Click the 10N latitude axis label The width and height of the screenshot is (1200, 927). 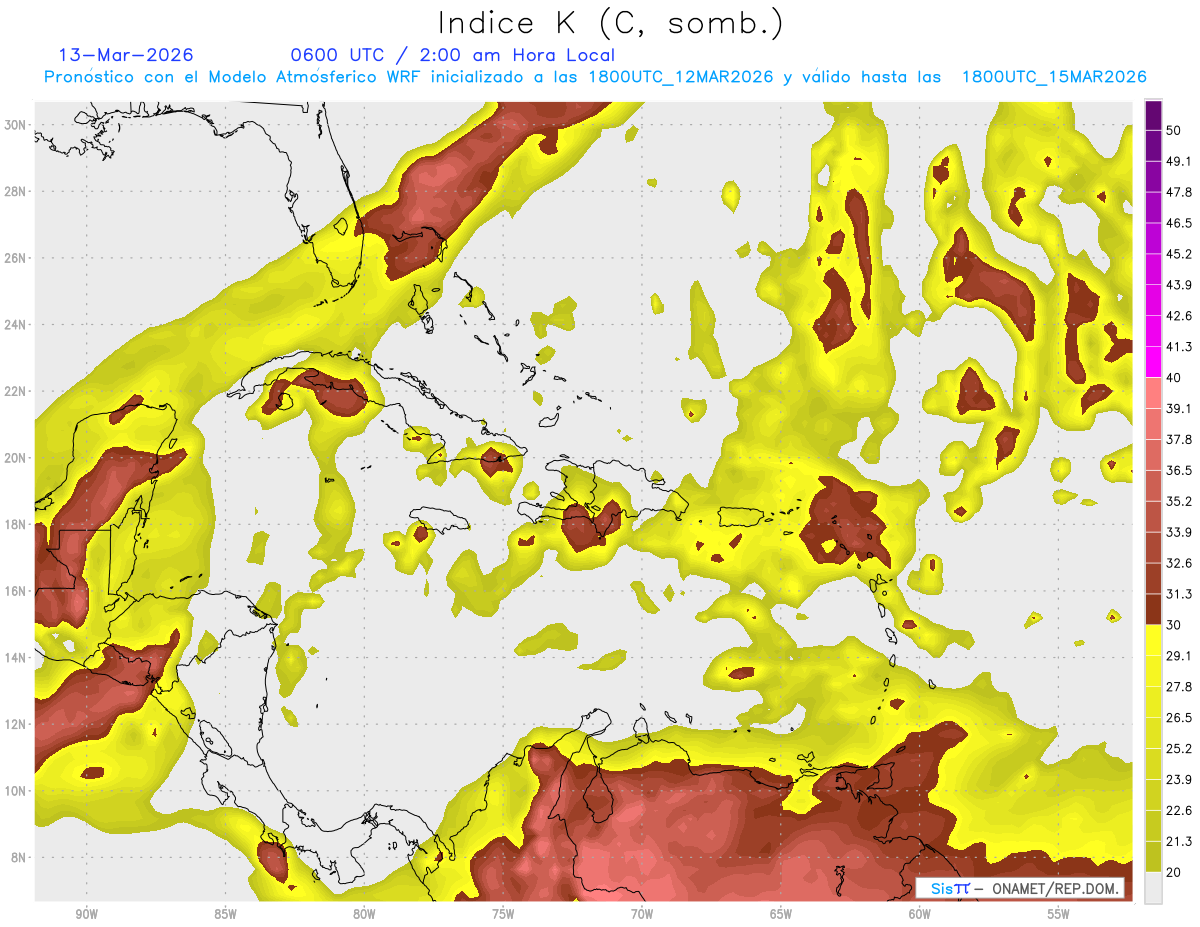16,791
